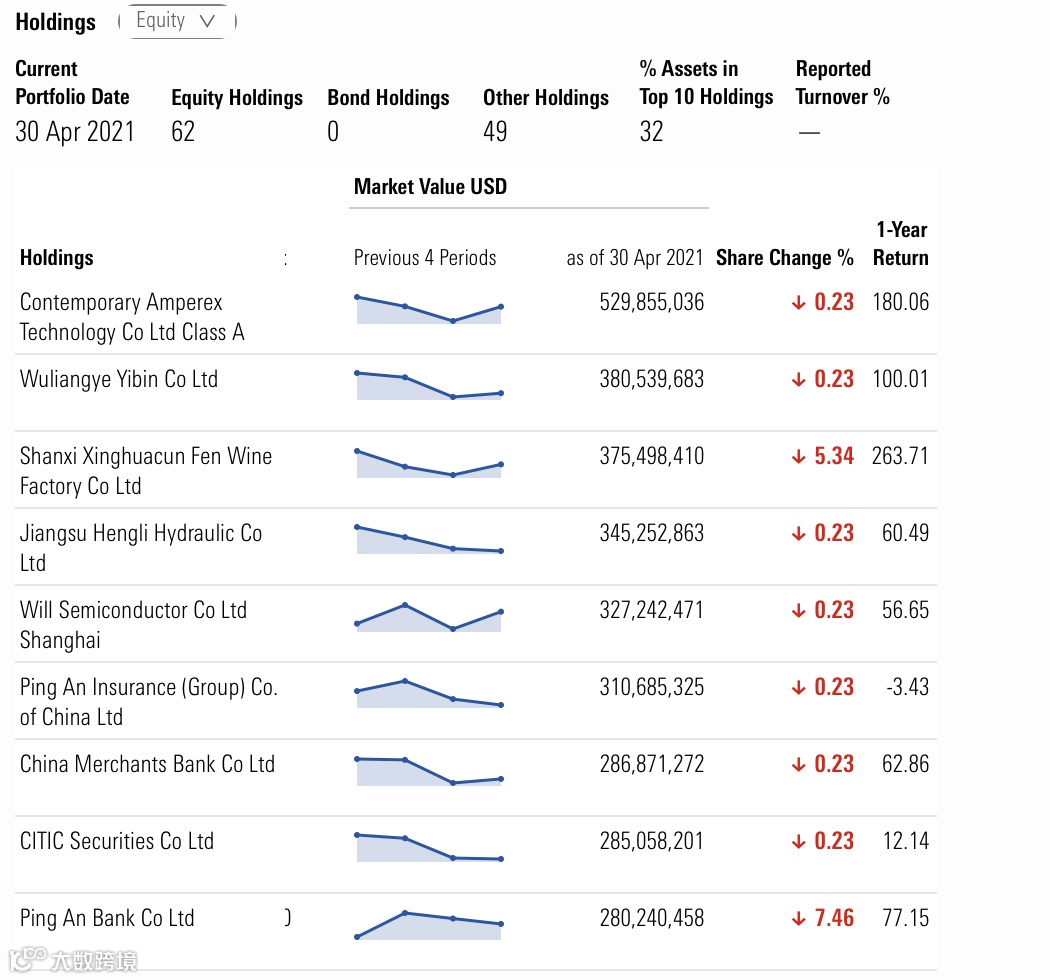Viewport: 1050px width, 980px height.
Task: Sort by the 1-Year Return column header
Action: coord(900,244)
